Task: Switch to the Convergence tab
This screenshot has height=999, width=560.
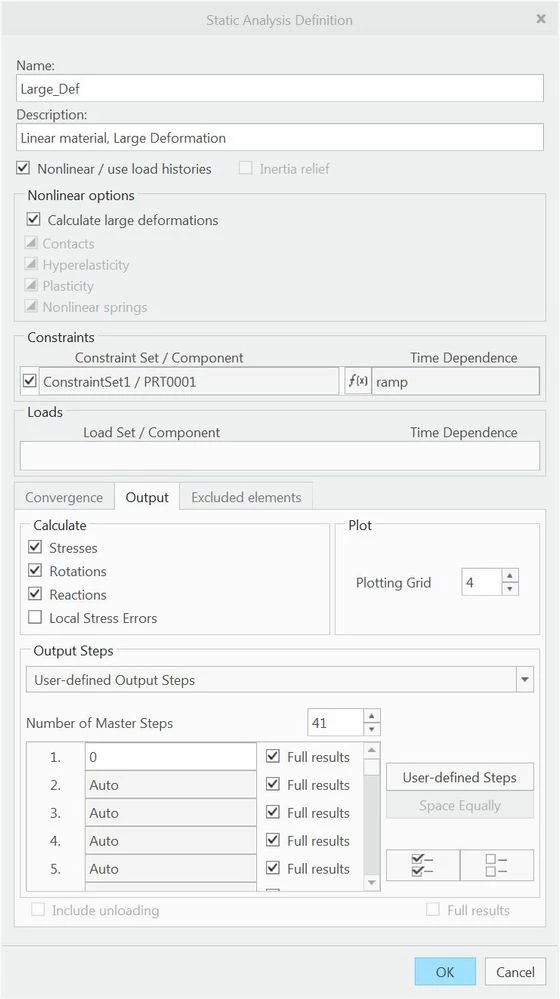Action: pyautogui.click(x=64, y=498)
